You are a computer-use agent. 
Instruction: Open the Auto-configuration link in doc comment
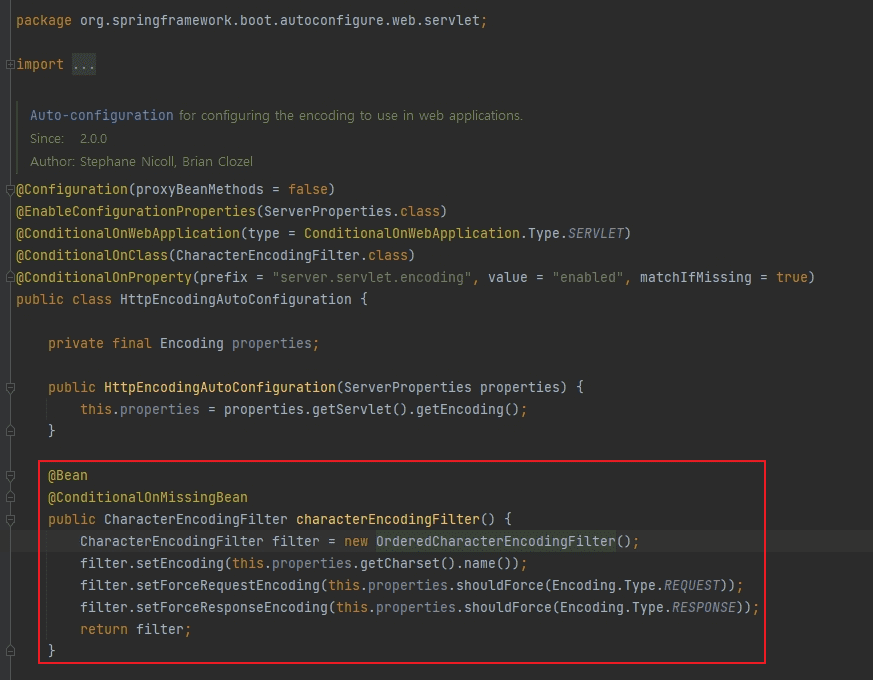click(x=102, y=115)
